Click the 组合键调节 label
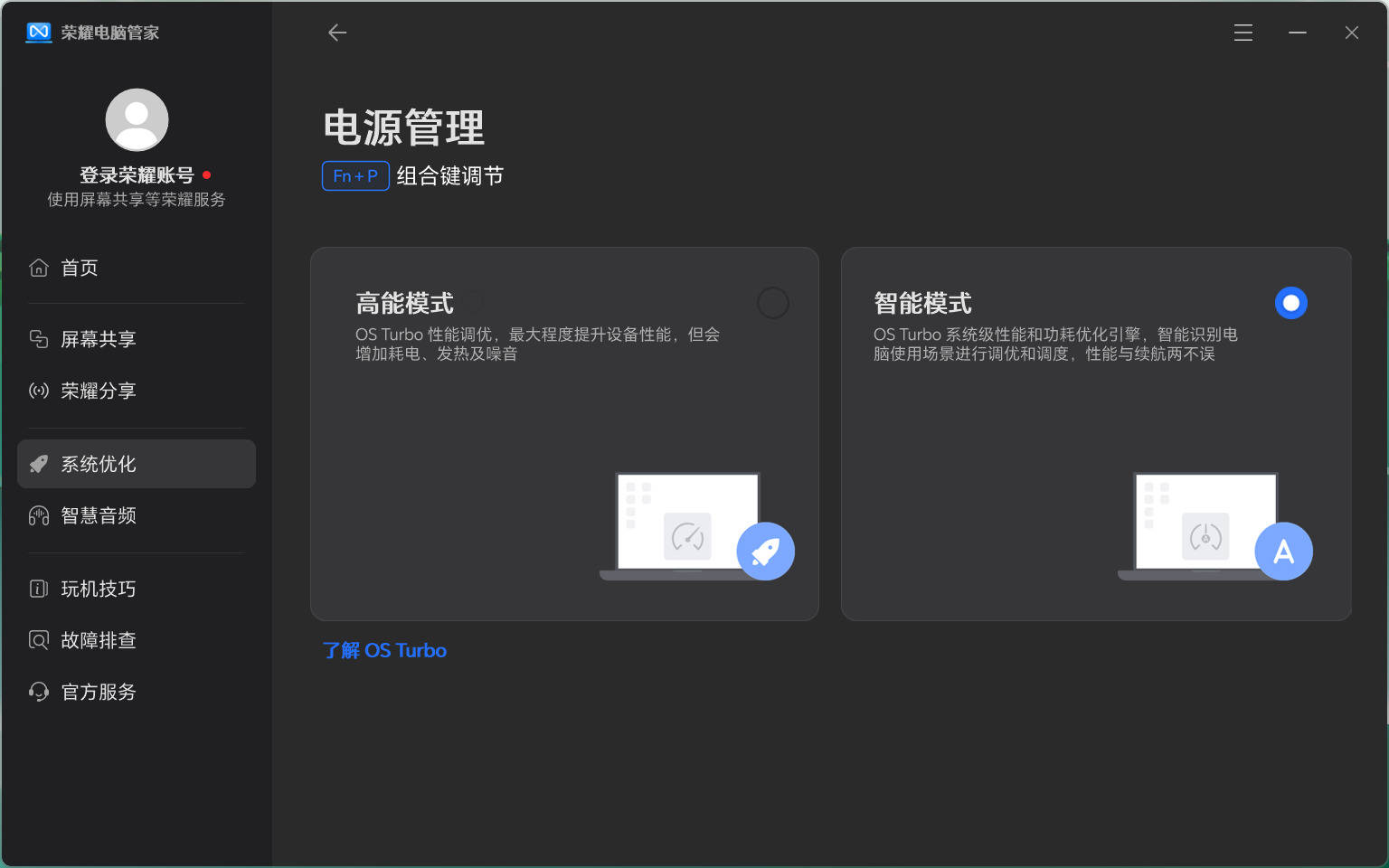The image size is (1389, 868). (x=450, y=175)
